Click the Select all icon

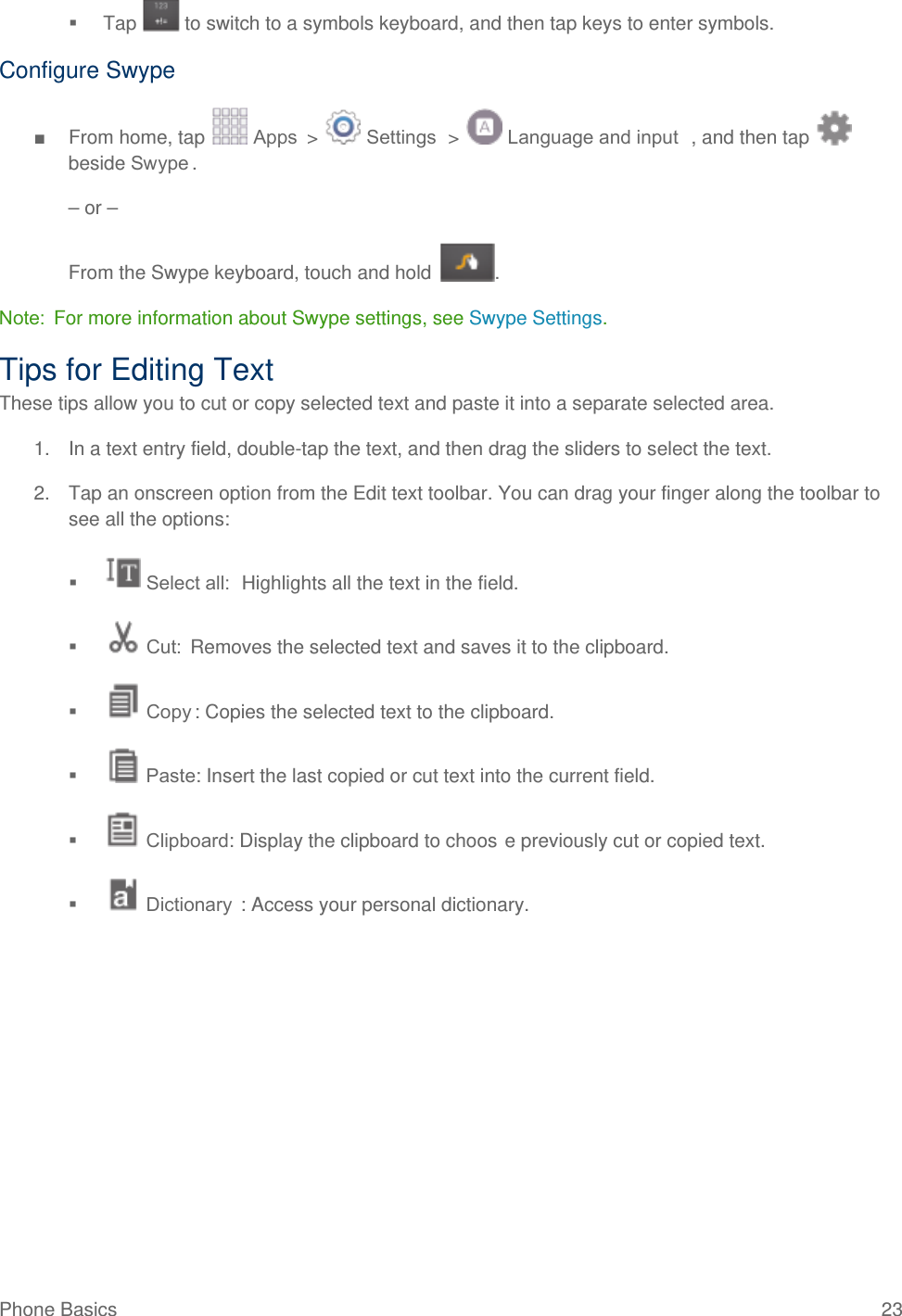tap(123, 573)
